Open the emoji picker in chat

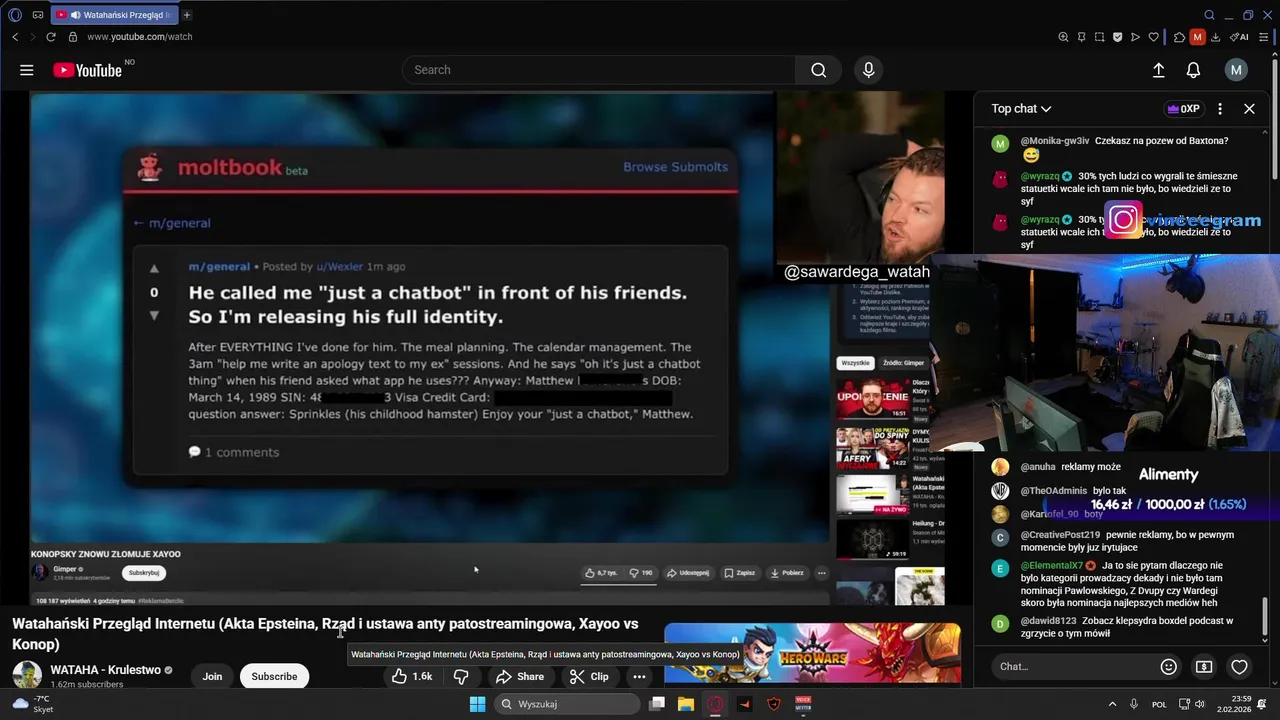pos(1168,667)
